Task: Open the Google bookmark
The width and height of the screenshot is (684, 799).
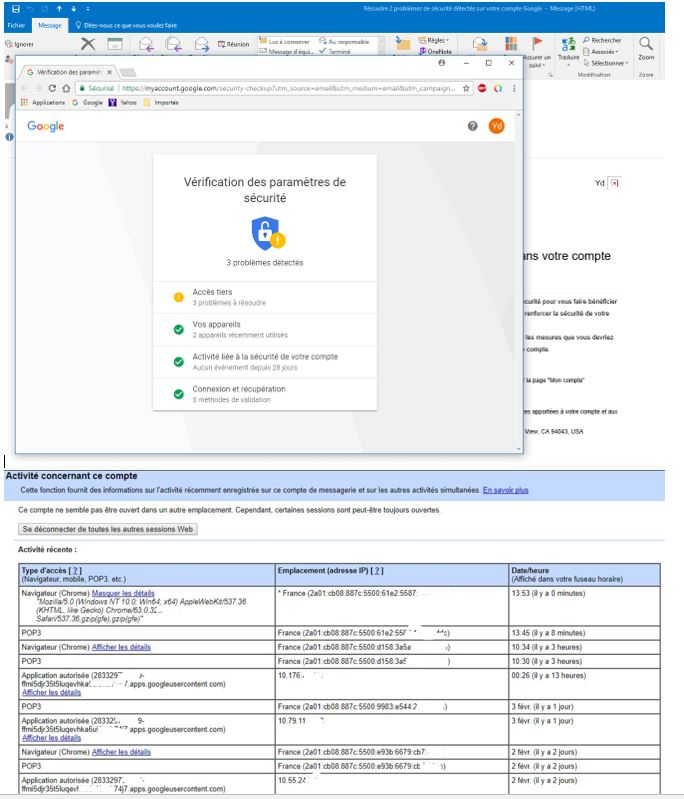Action: (87, 102)
